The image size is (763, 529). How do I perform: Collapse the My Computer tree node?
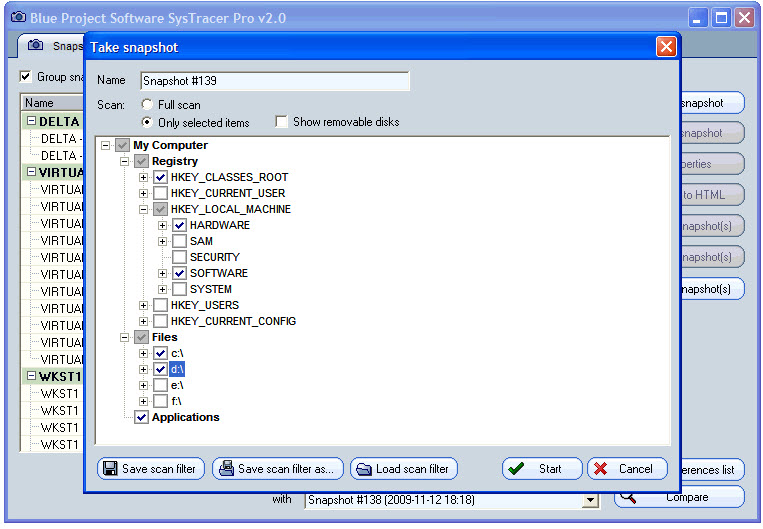coord(105,145)
